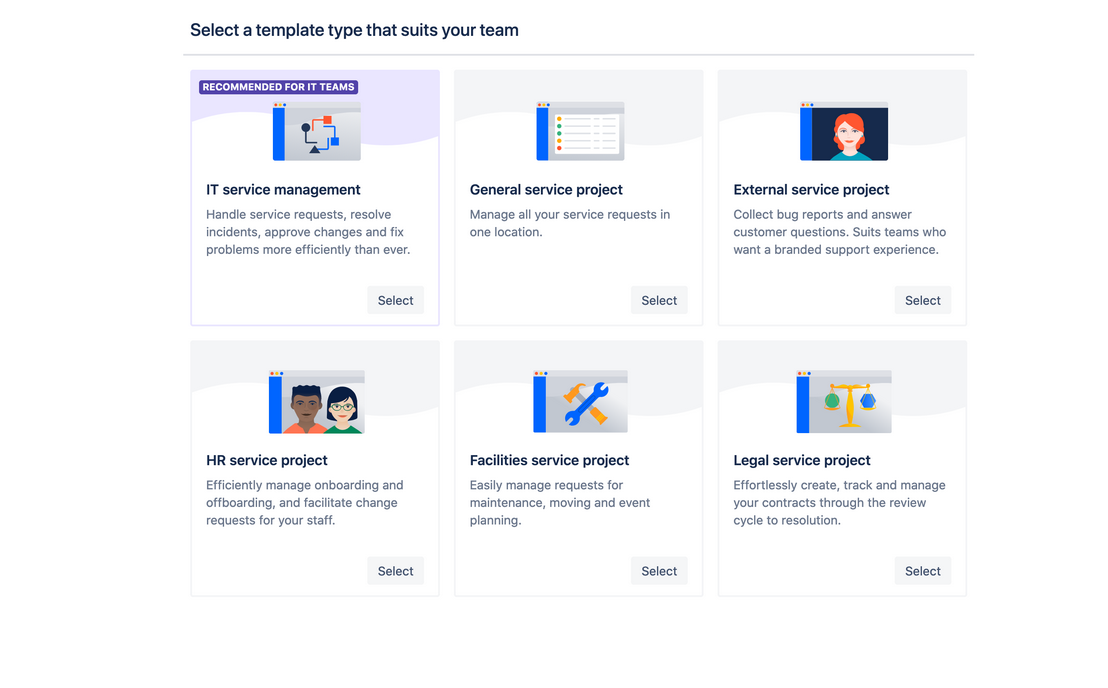This screenshot has height=688, width=1108.
Task: Click the External service project avatar icon
Action: pyautogui.click(x=844, y=131)
